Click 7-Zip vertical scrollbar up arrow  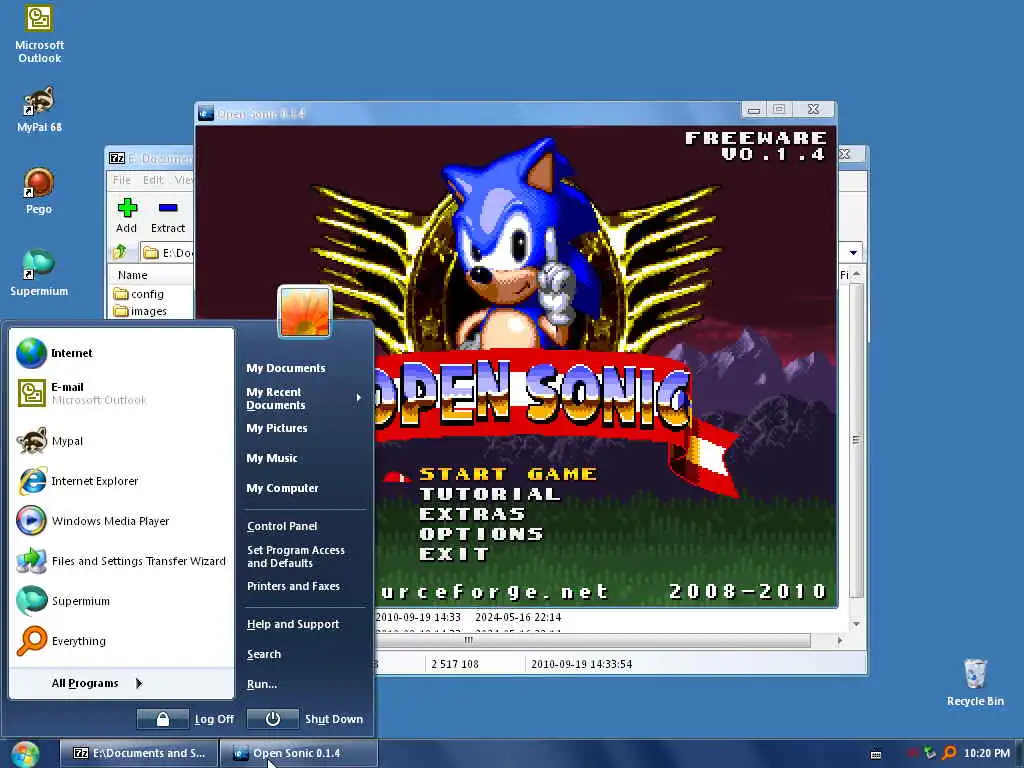pyautogui.click(x=856, y=274)
